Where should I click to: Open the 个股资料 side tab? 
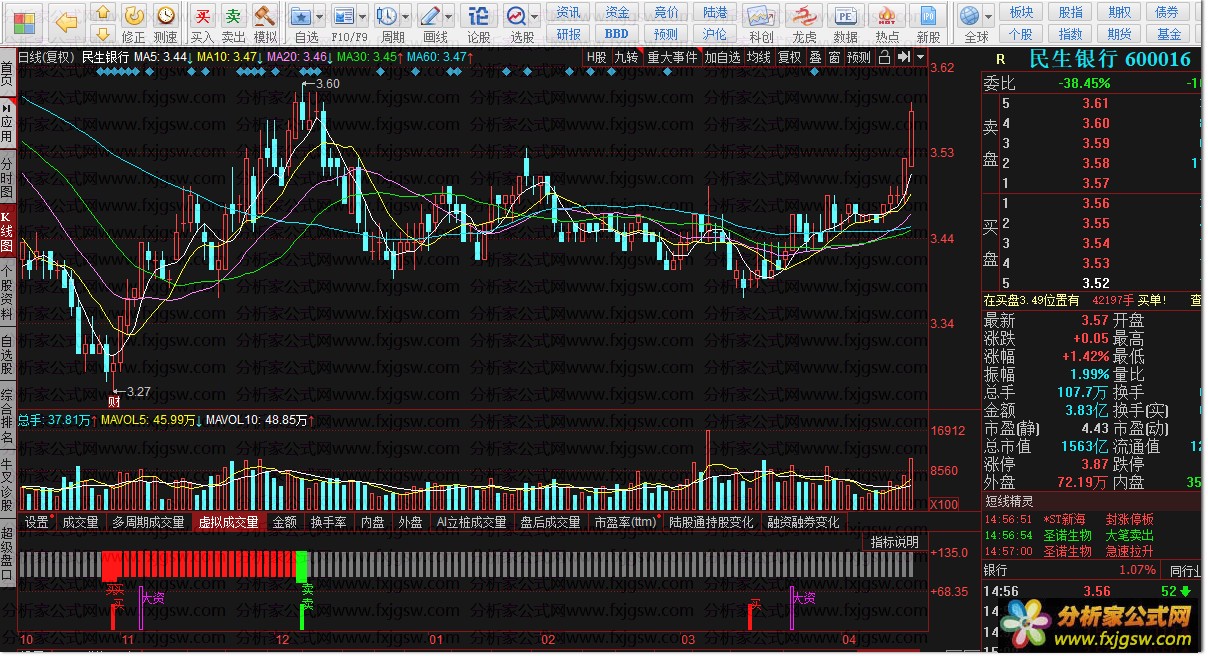pos(7,290)
